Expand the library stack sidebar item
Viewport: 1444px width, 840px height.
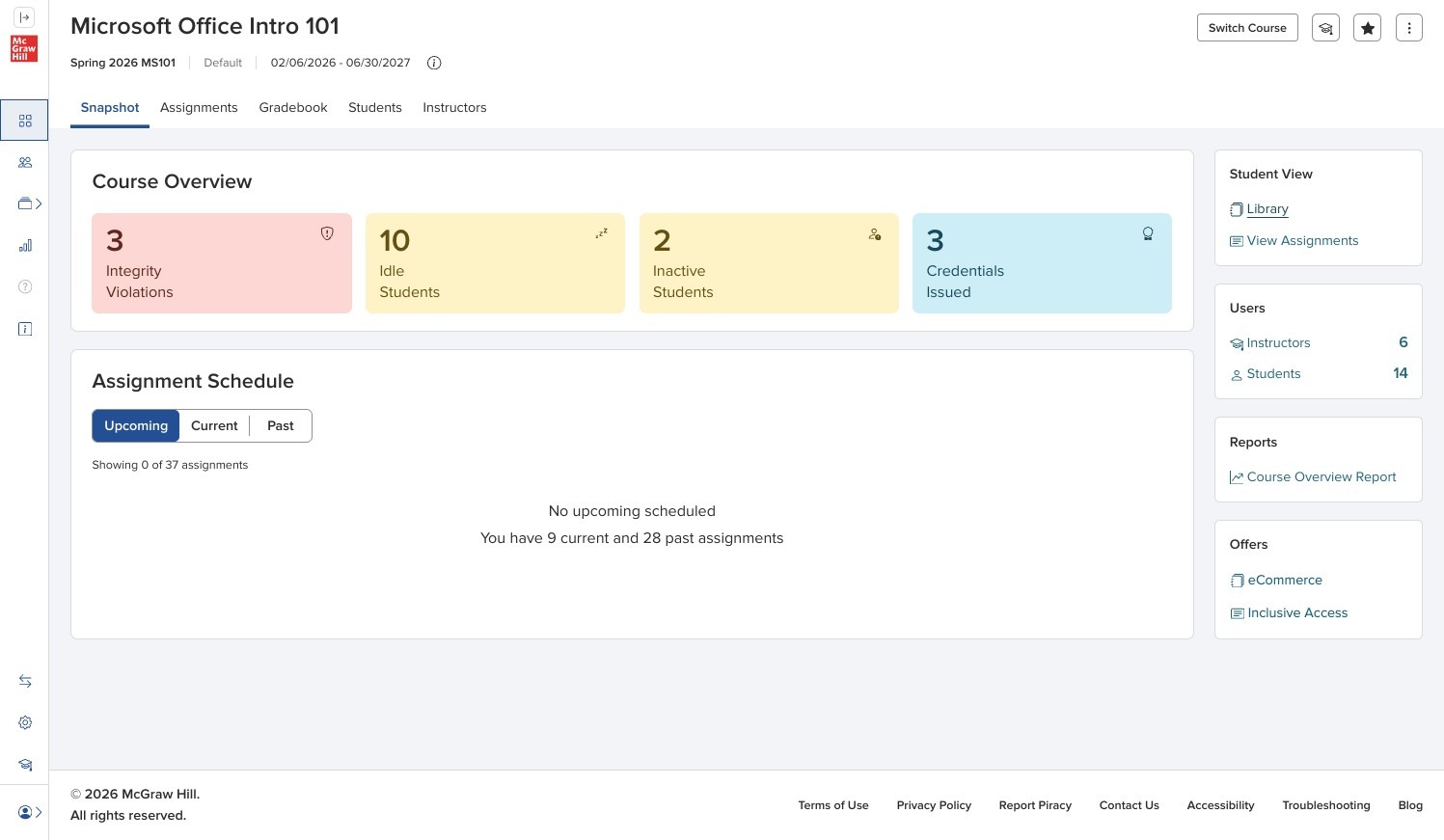[30, 203]
